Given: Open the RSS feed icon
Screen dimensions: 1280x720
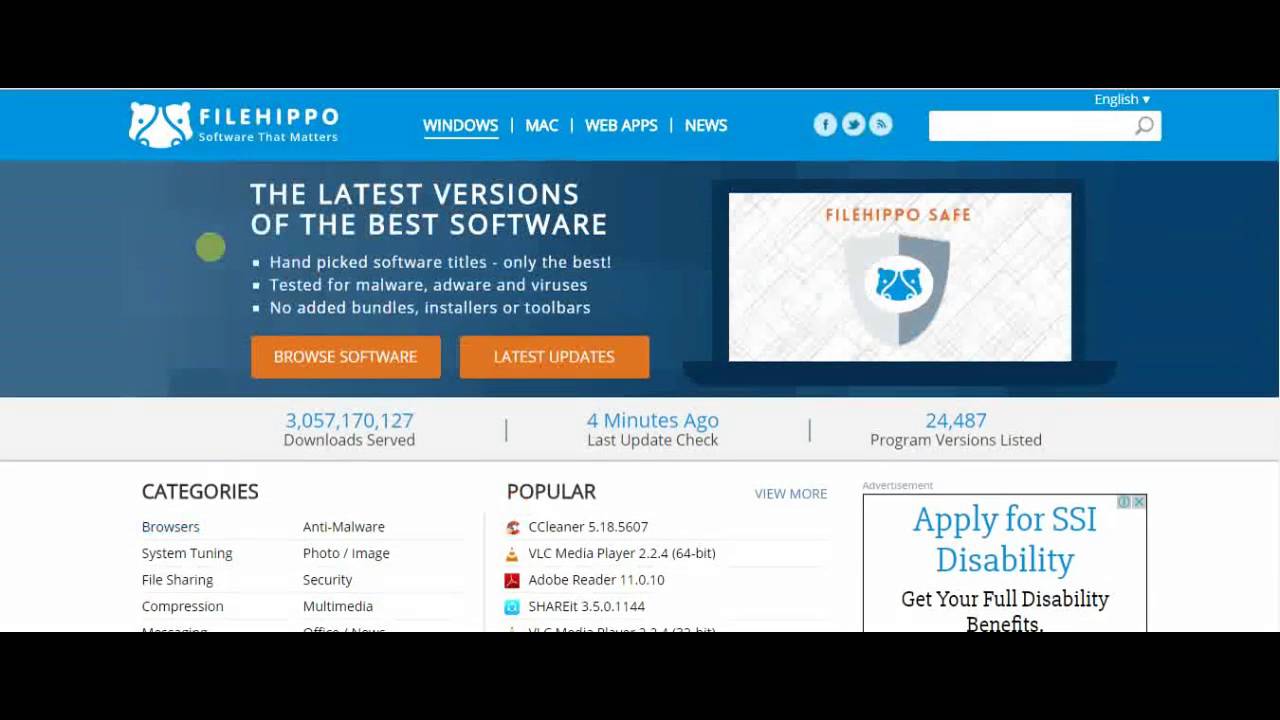Looking at the screenshot, I should click(x=881, y=124).
